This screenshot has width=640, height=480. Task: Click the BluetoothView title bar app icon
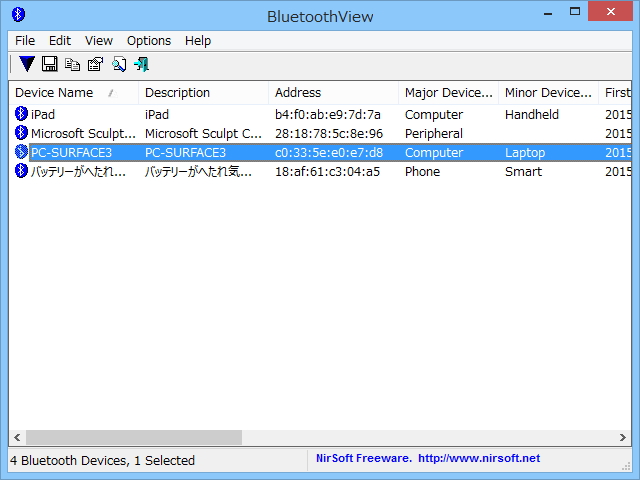tap(18, 15)
